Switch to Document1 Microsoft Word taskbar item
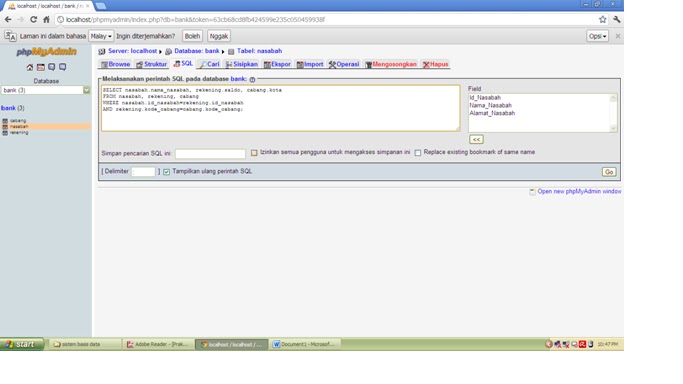This screenshot has width=683, height=384. pos(304,344)
